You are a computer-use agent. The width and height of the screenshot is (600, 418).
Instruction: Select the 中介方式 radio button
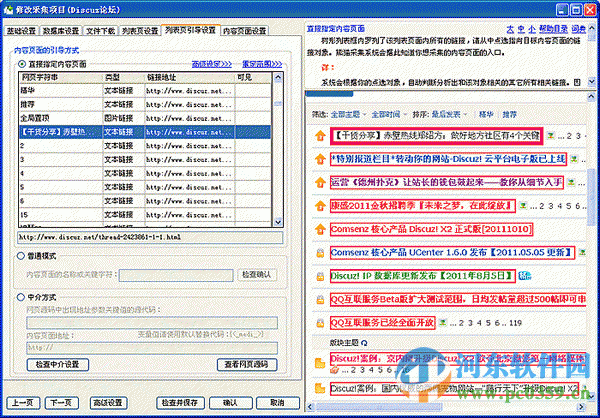(21, 297)
